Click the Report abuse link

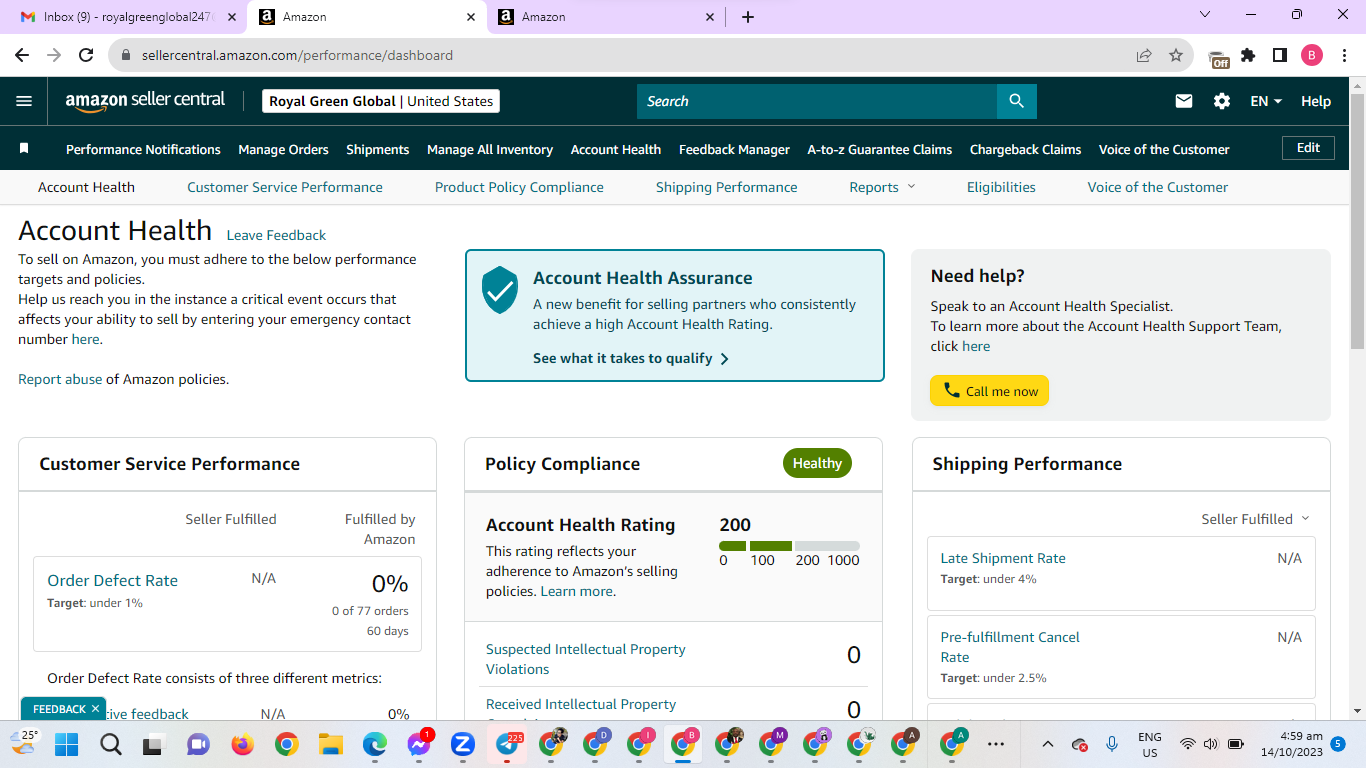click(x=60, y=379)
